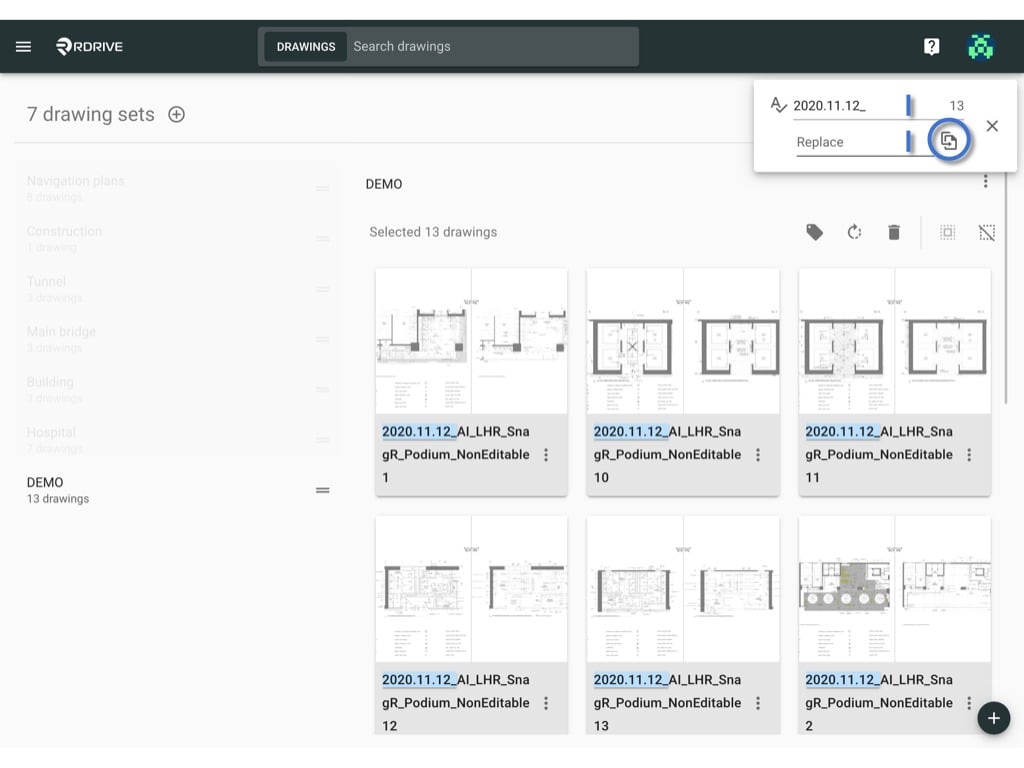Open the hamburger navigation menu
Image resolution: width=1024 pixels, height=768 pixels.
[24, 46]
